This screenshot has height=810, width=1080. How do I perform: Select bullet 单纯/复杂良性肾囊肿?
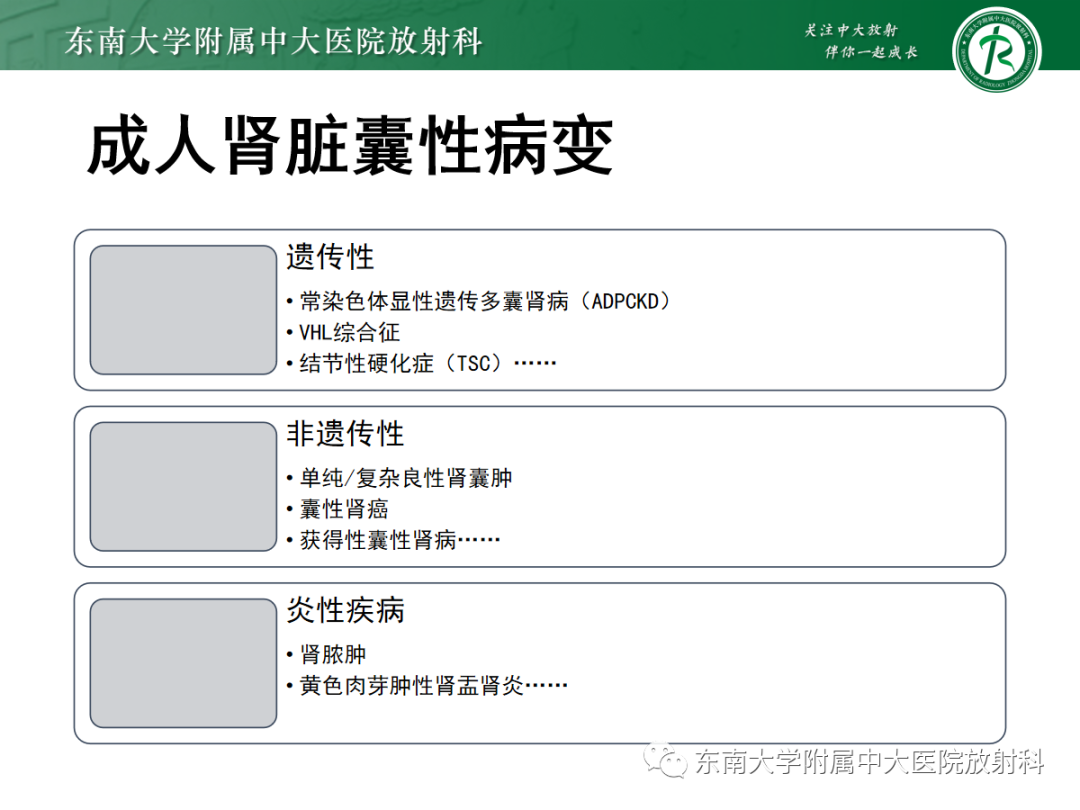coord(406,477)
